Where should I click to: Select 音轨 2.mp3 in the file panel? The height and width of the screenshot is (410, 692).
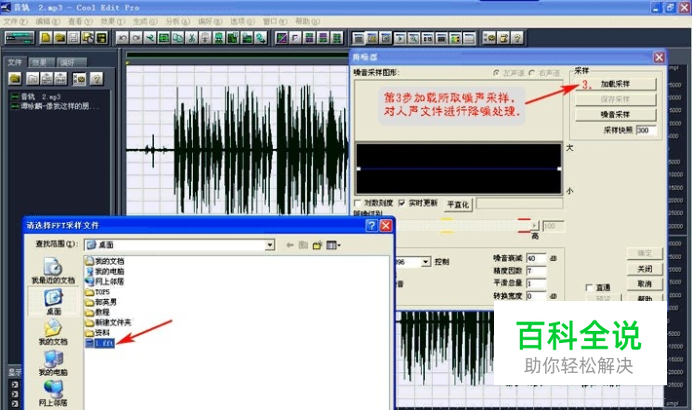(36, 97)
